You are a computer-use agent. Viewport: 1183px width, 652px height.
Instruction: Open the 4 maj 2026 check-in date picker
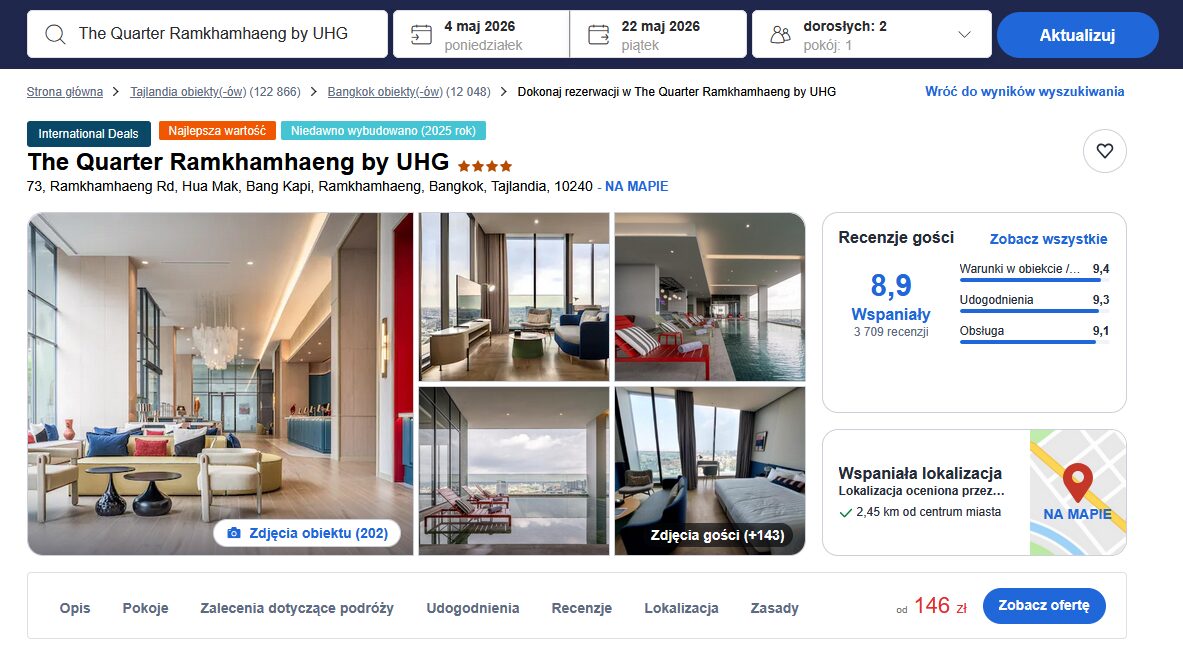click(481, 35)
